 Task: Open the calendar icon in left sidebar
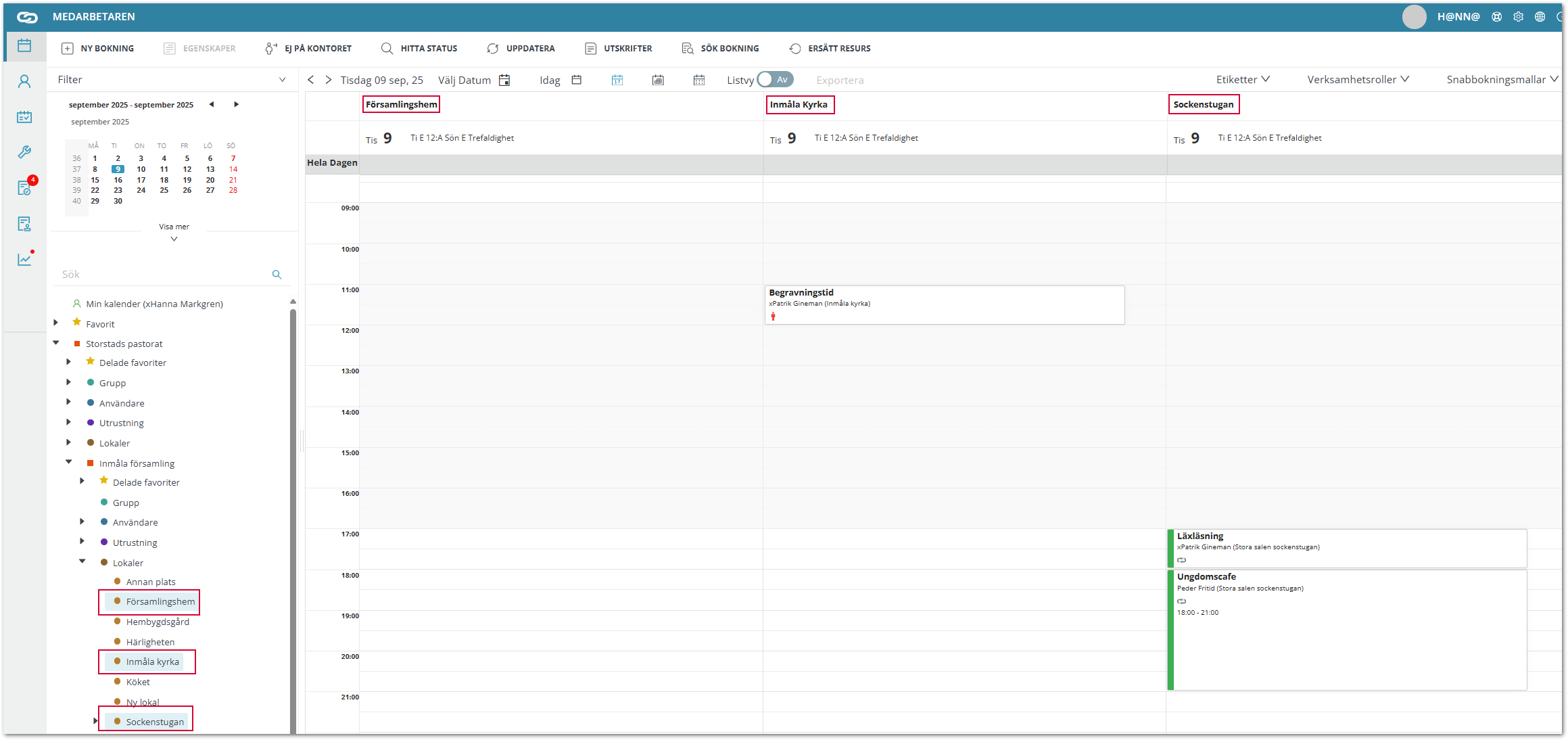[x=24, y=46]
